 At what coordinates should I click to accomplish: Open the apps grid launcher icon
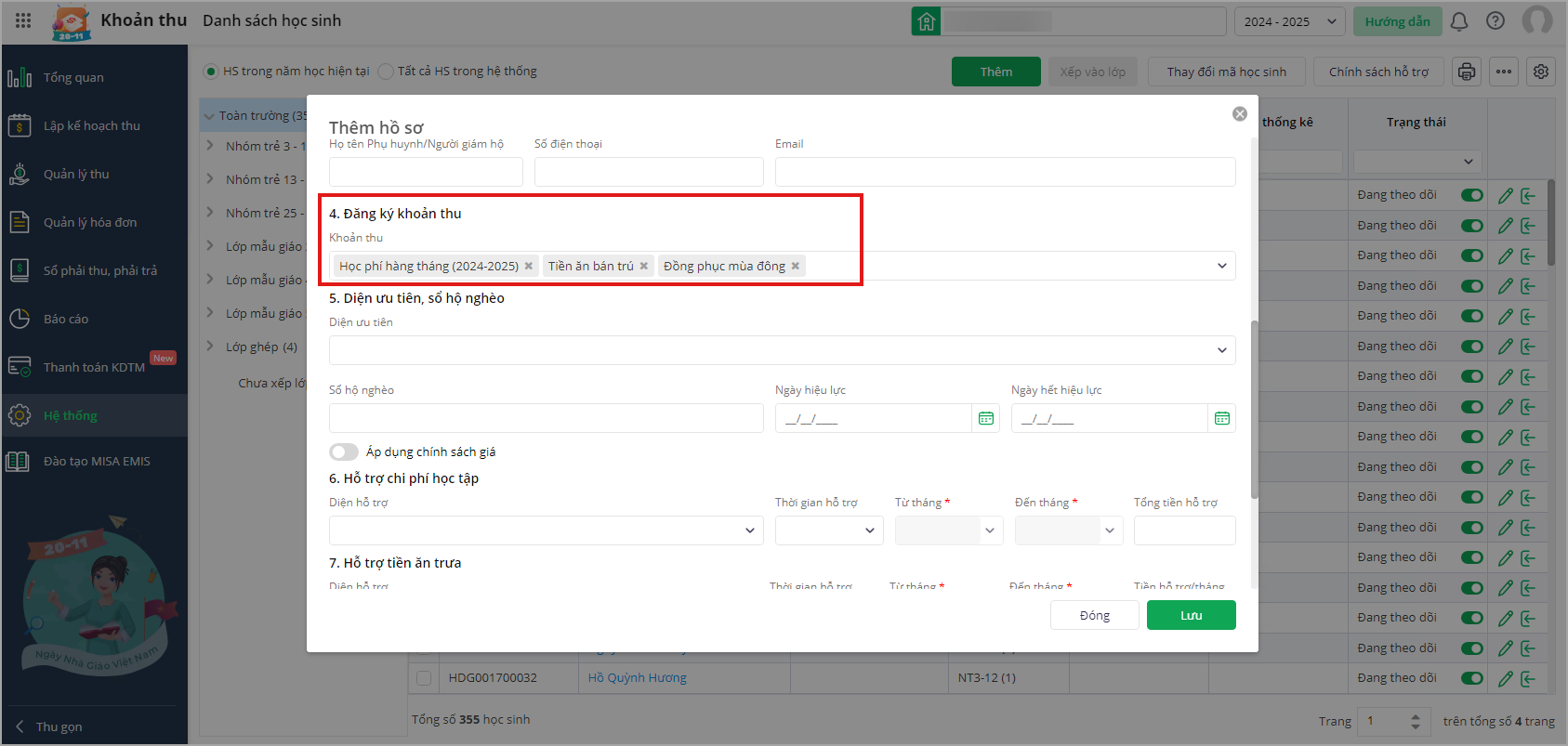(x=23, y=20)
